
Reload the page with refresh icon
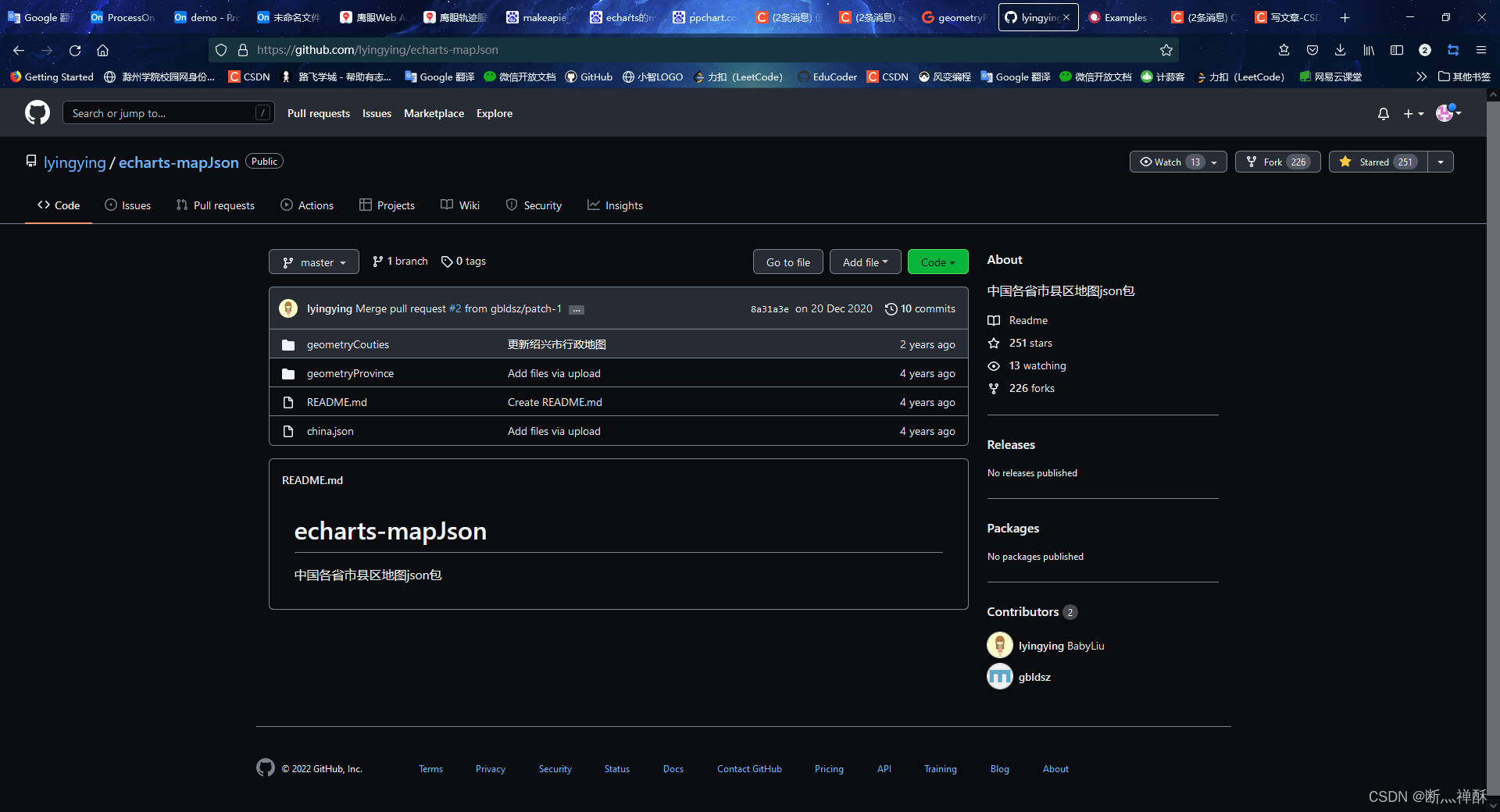click(x=75, y=50)
